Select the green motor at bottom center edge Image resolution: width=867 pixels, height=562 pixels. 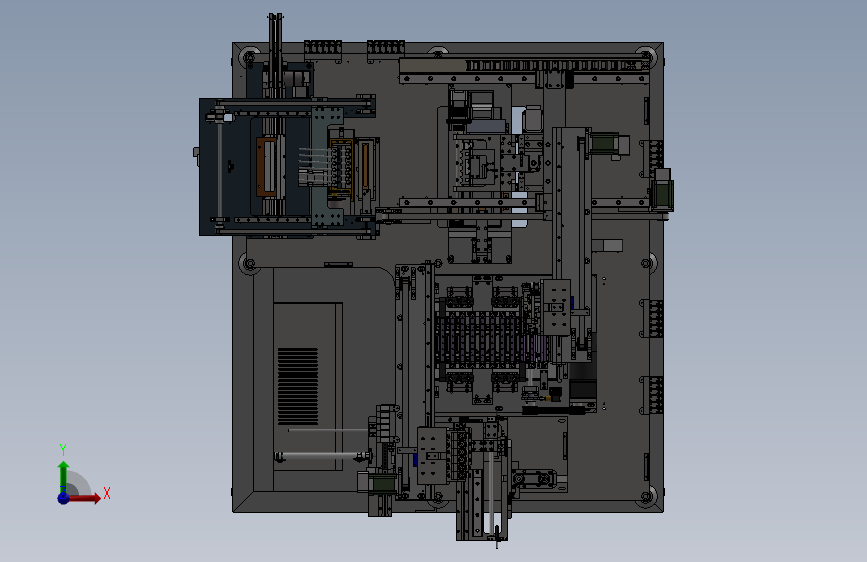coord(383,483)
